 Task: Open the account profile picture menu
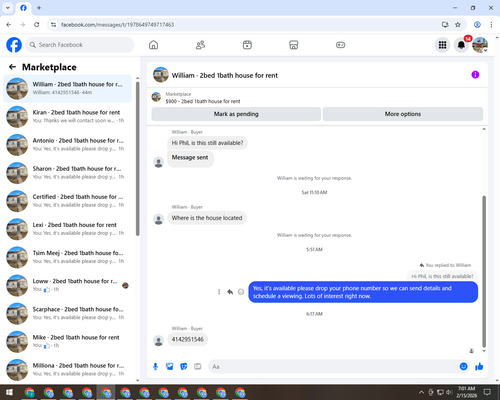click(480, 45)
